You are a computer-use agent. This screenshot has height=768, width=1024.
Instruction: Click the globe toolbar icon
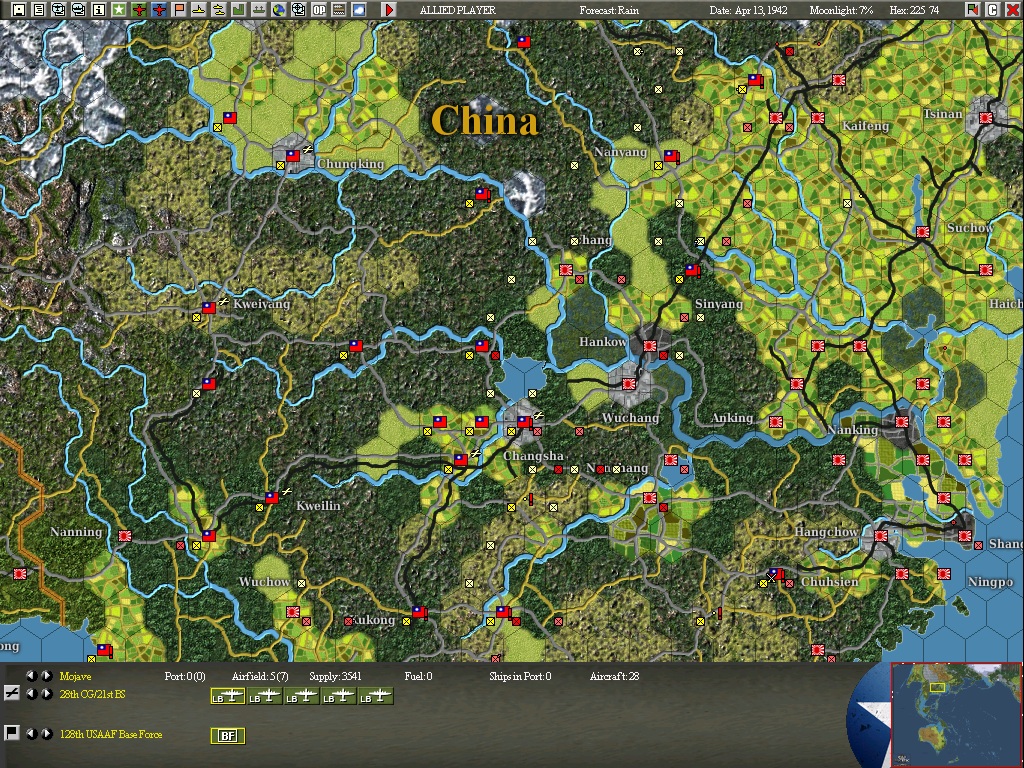point(279,10)
